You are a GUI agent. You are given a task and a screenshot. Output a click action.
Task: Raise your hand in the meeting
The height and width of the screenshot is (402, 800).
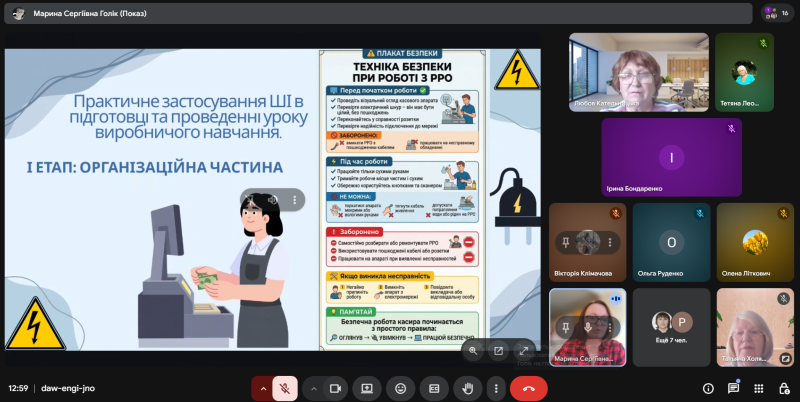(468, 389)
